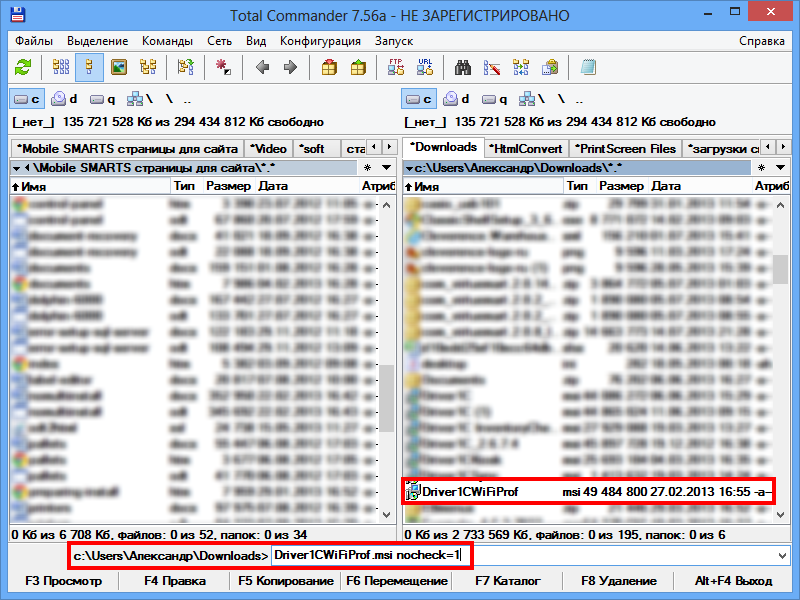Switch to the Downloads tab

[x=443, y=147]
